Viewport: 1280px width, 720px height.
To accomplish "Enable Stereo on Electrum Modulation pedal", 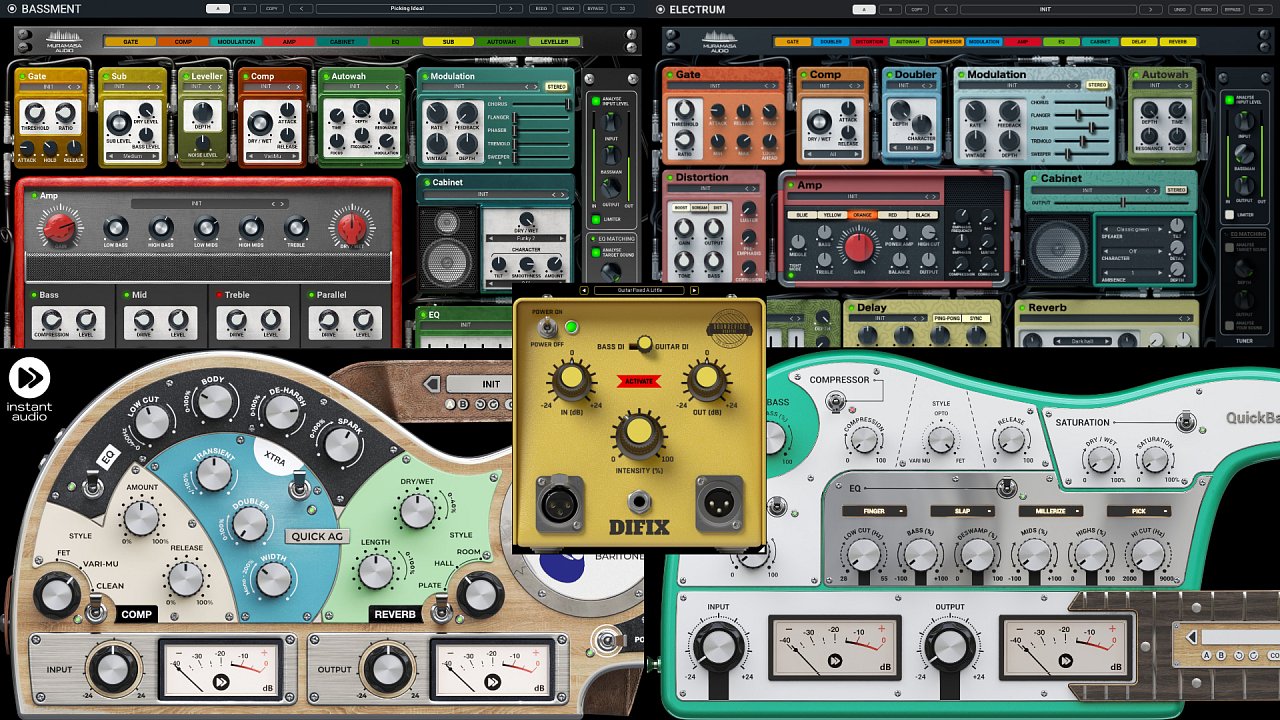I will 1097,85.
